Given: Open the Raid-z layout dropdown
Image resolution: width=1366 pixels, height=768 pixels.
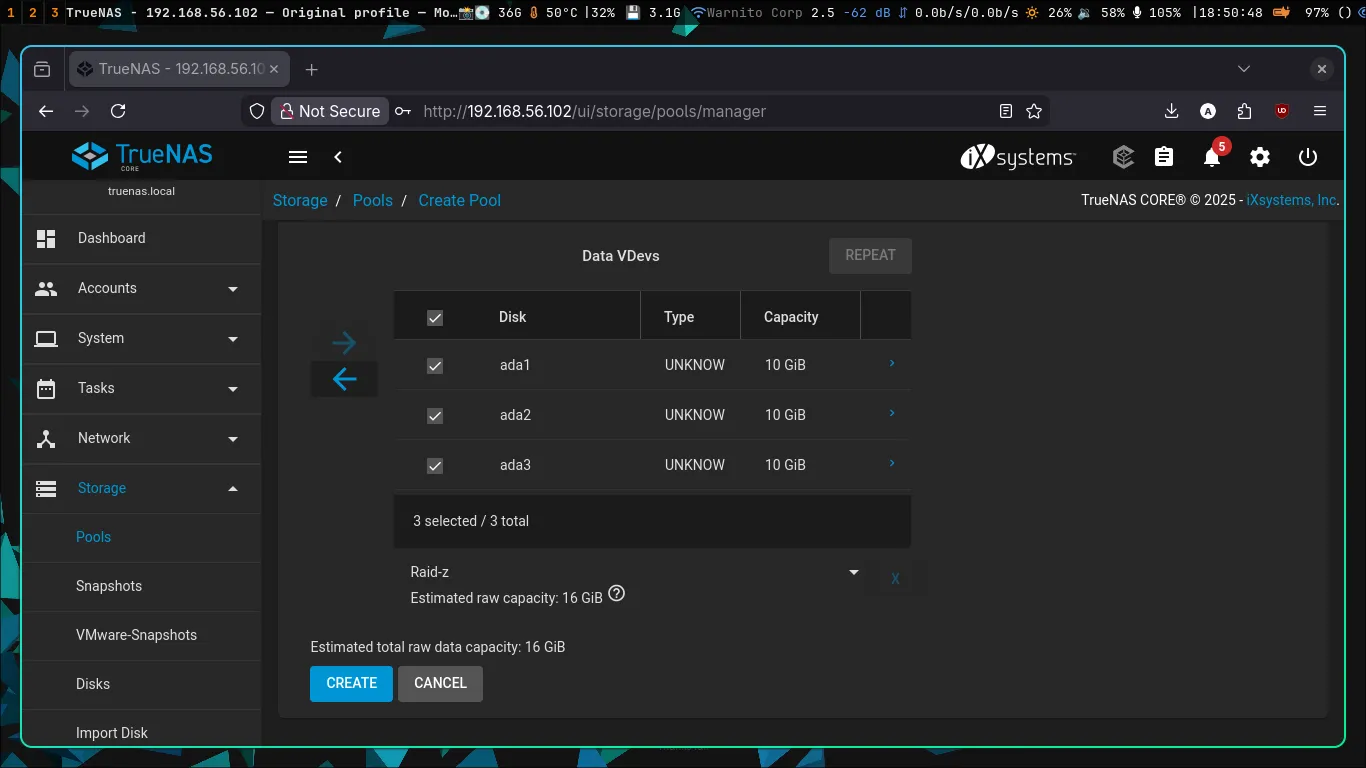Looking at the screenshot, I should click(x=634, y=572).
